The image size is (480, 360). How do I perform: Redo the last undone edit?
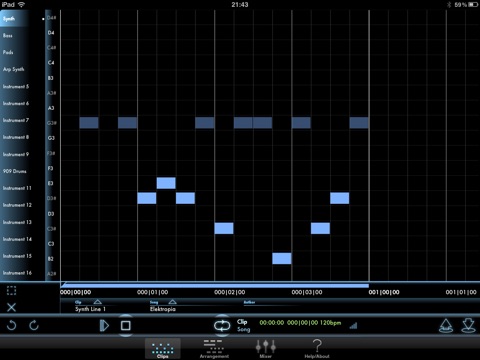tap(34, 325)
